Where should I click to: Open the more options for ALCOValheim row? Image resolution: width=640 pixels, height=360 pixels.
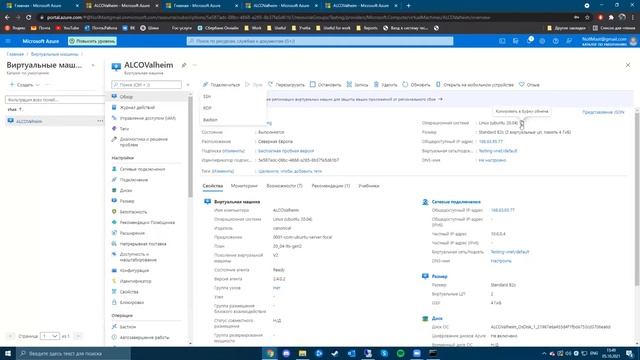[100, 121]
